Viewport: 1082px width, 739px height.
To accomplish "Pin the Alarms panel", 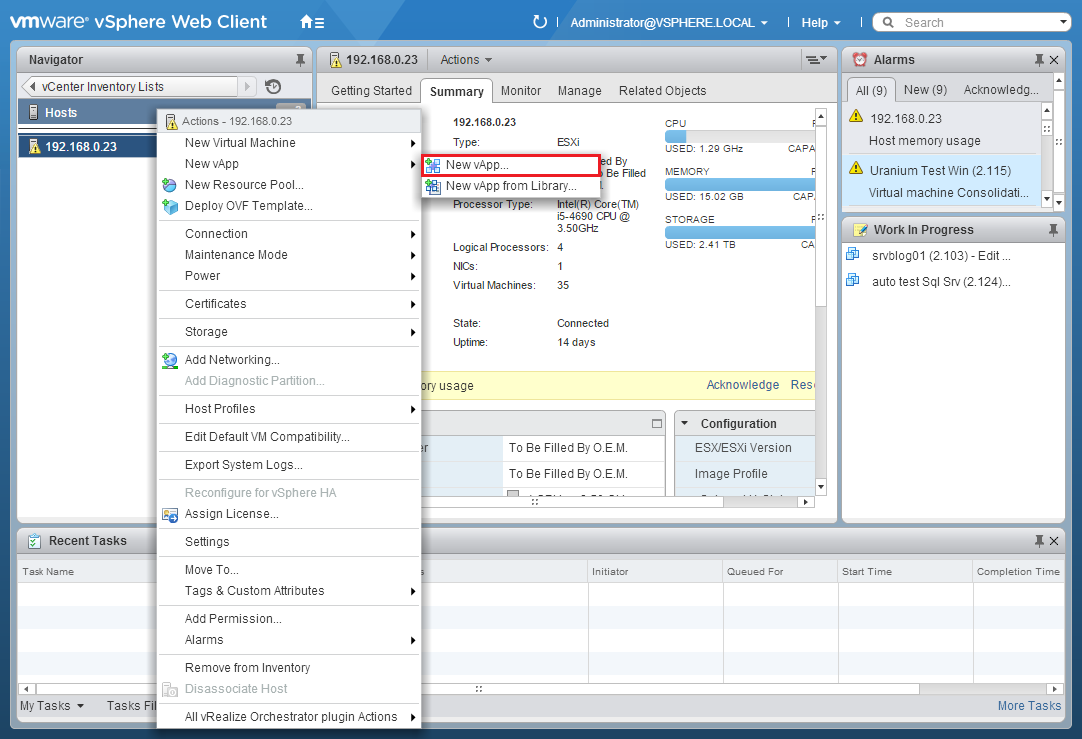I will coord(1039,60).
